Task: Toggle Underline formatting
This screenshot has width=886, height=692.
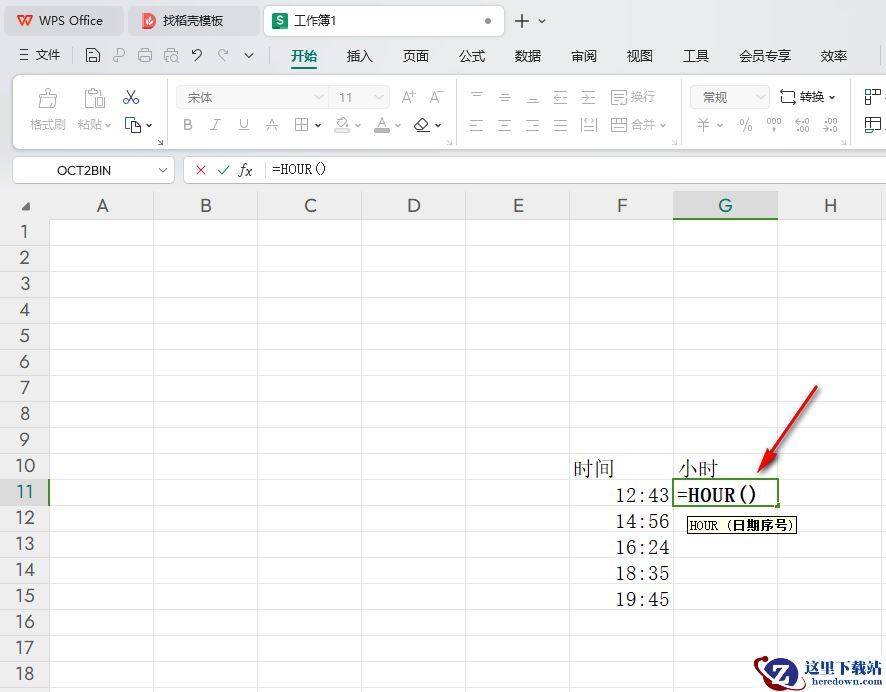Action: (x=244, y=125)
